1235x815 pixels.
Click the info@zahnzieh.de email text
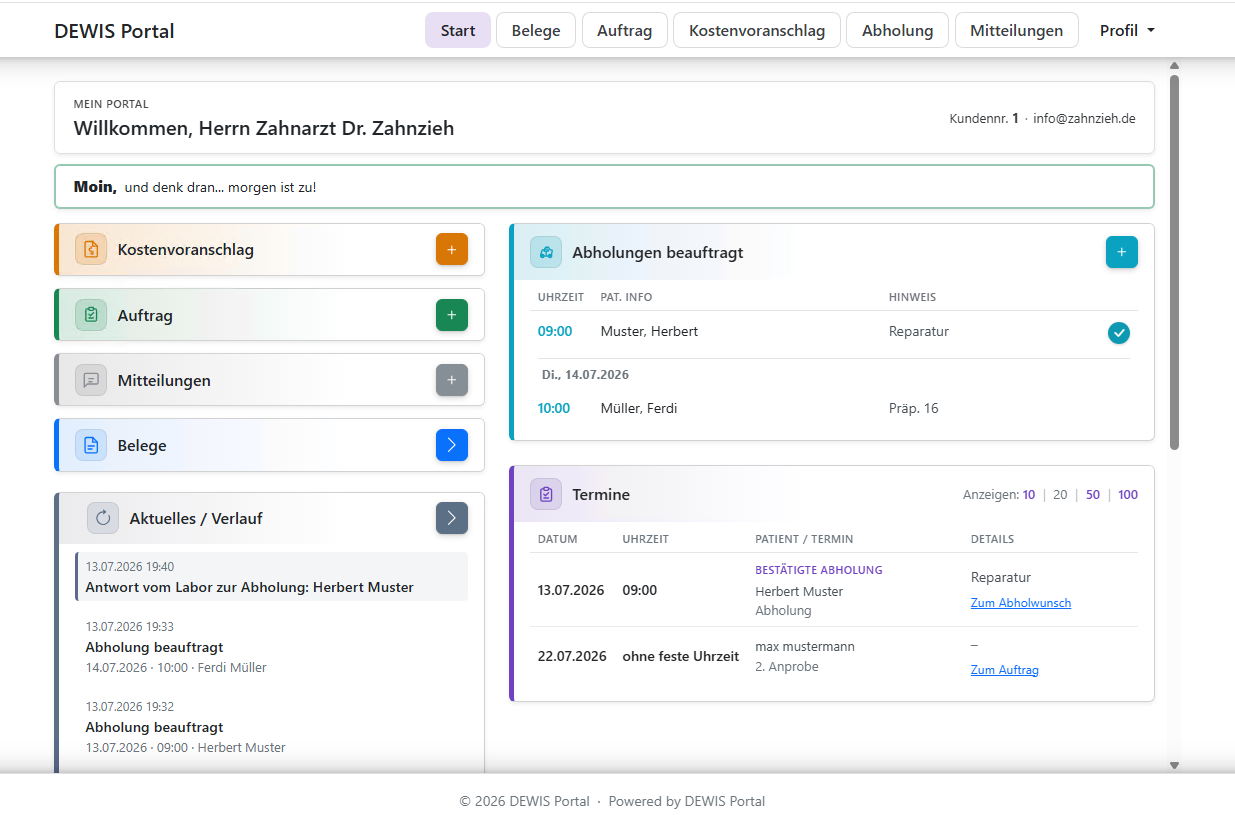(x=1084, y=118)
